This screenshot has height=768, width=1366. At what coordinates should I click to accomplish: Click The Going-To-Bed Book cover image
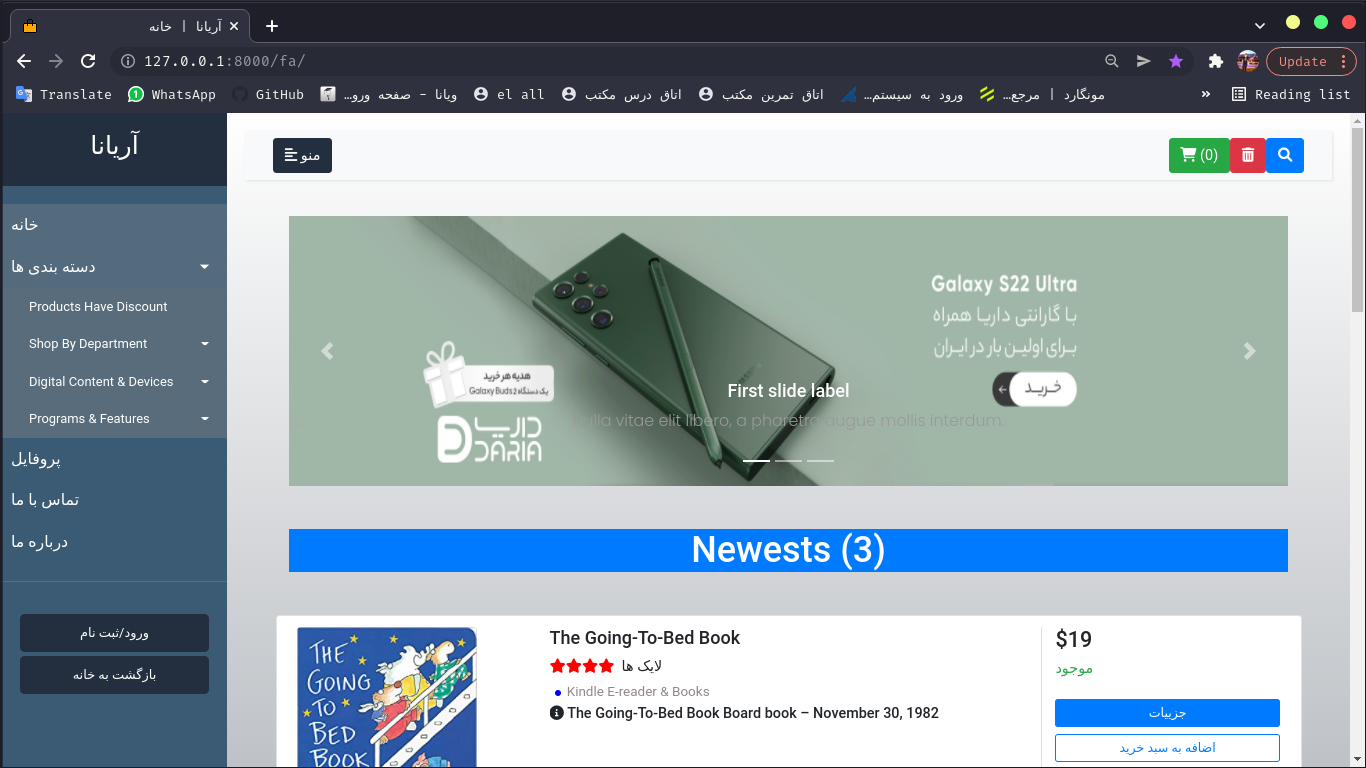[x=387, y=697]
